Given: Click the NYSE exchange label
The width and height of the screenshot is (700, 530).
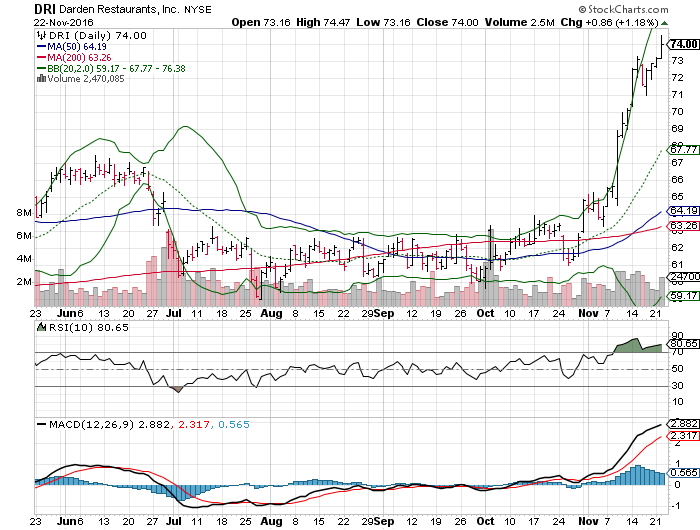Looking at the screenshot, I should [x=198, y=10].
